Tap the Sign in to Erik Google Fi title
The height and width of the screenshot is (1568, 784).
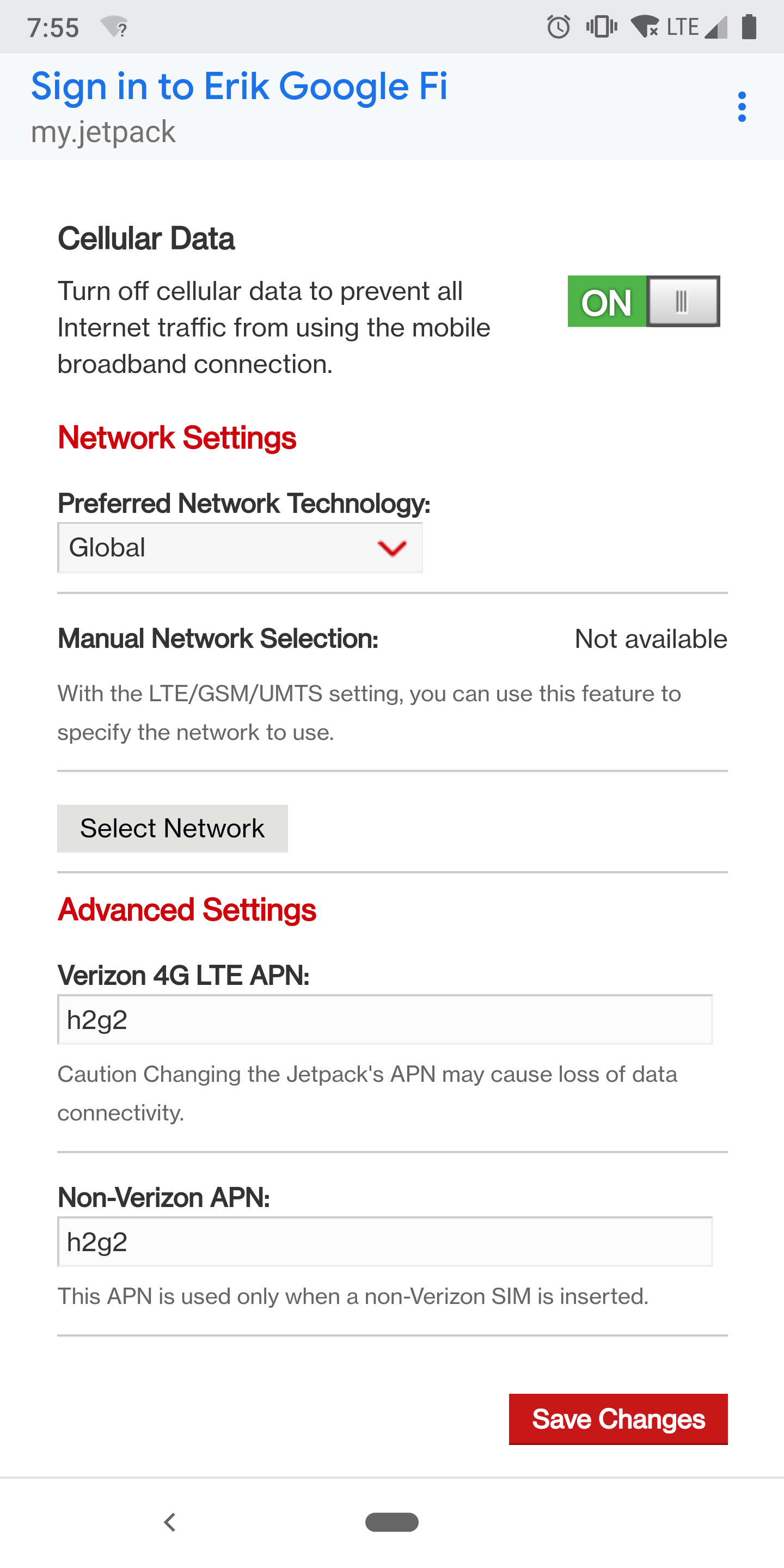pyautogui.click(x=239, y=86)
